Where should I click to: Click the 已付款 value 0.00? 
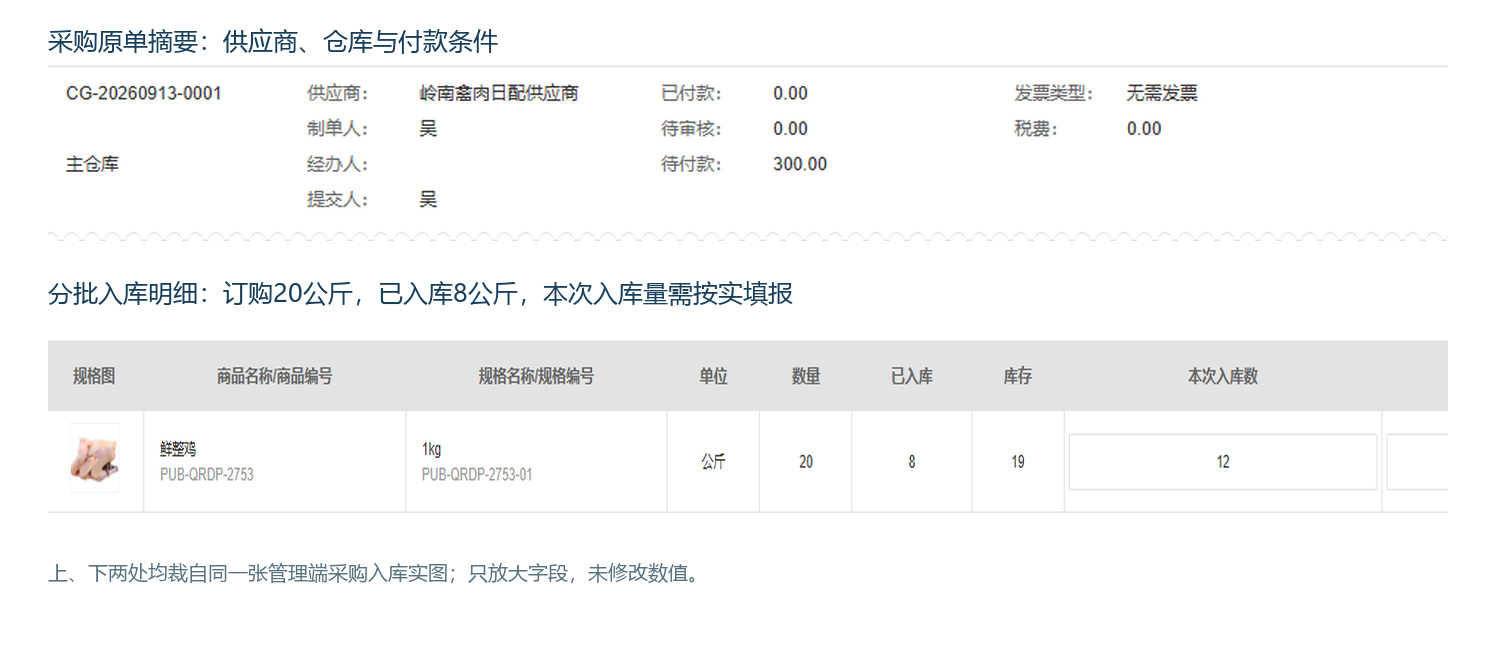coord(790,94)
